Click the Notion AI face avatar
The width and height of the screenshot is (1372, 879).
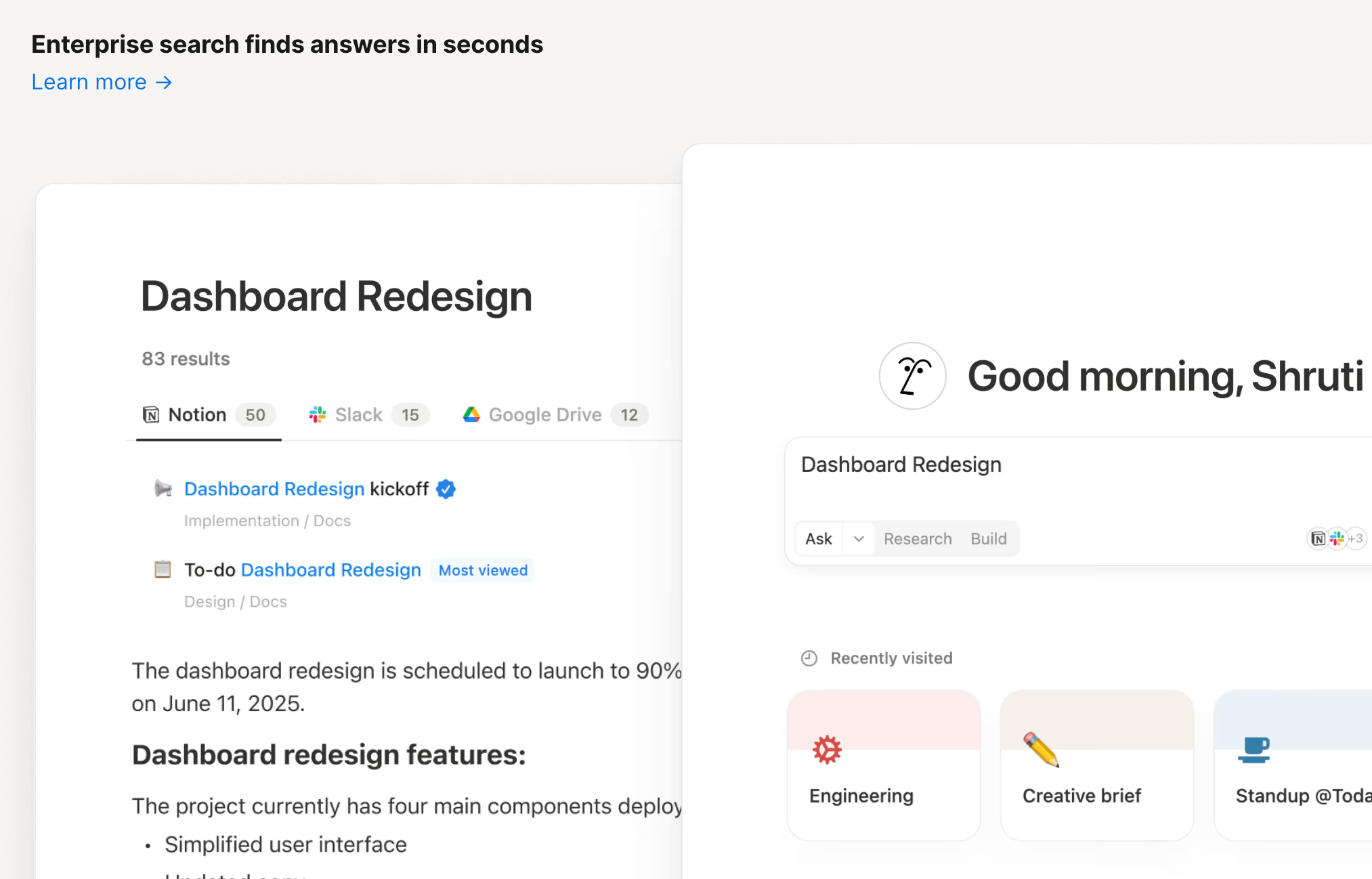coord(912,376)
